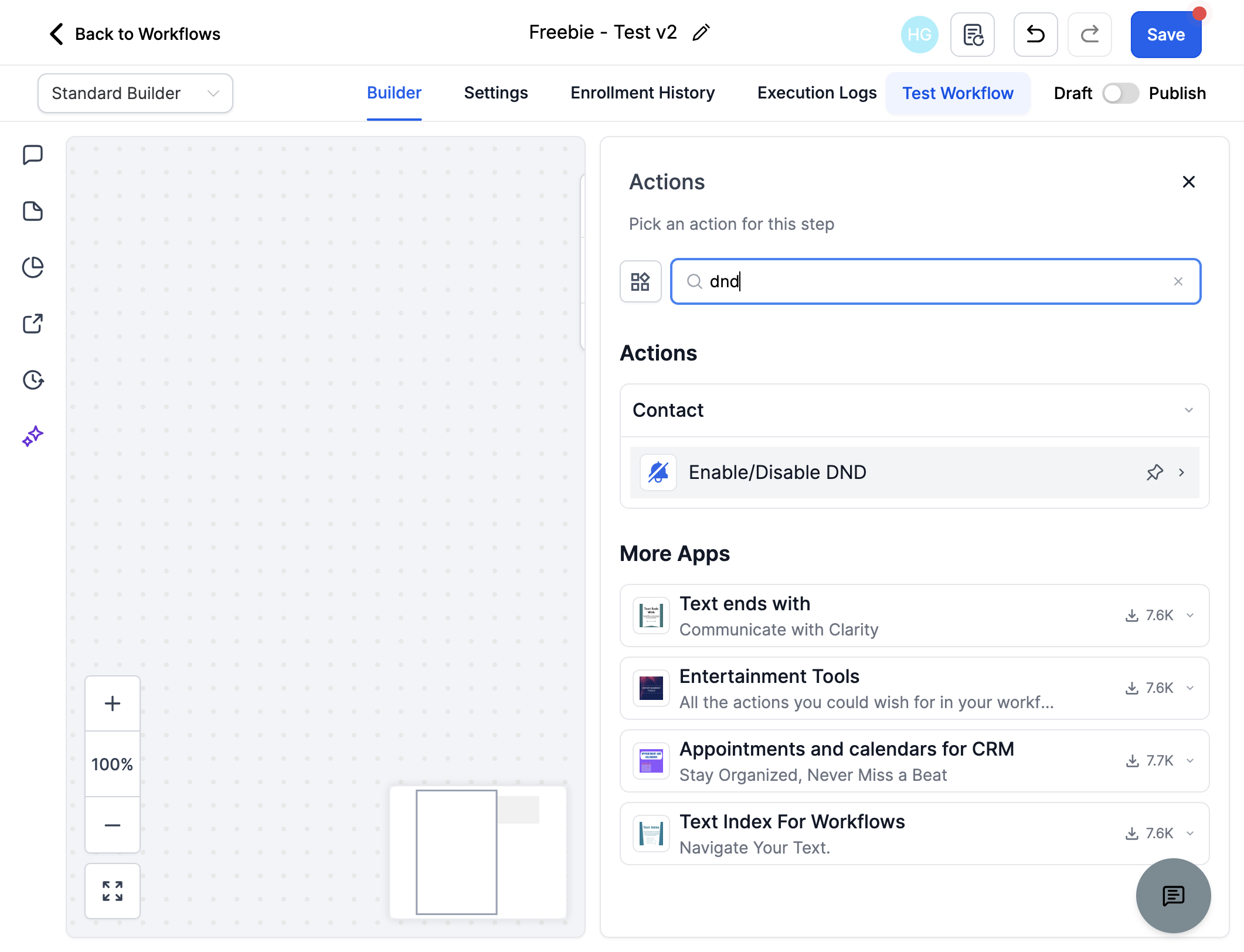Open the Enrollment History tab

click(x=643, y=93)
